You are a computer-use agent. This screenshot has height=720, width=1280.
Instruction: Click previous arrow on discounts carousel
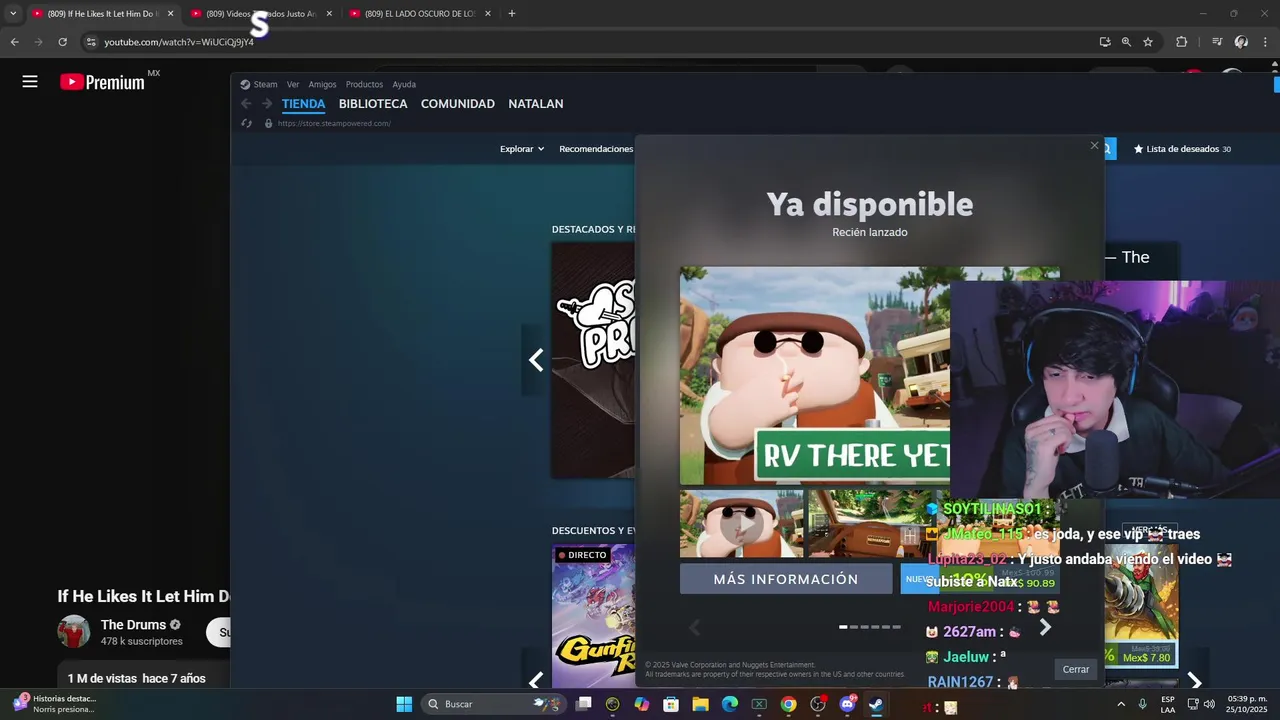pos(536,680)
